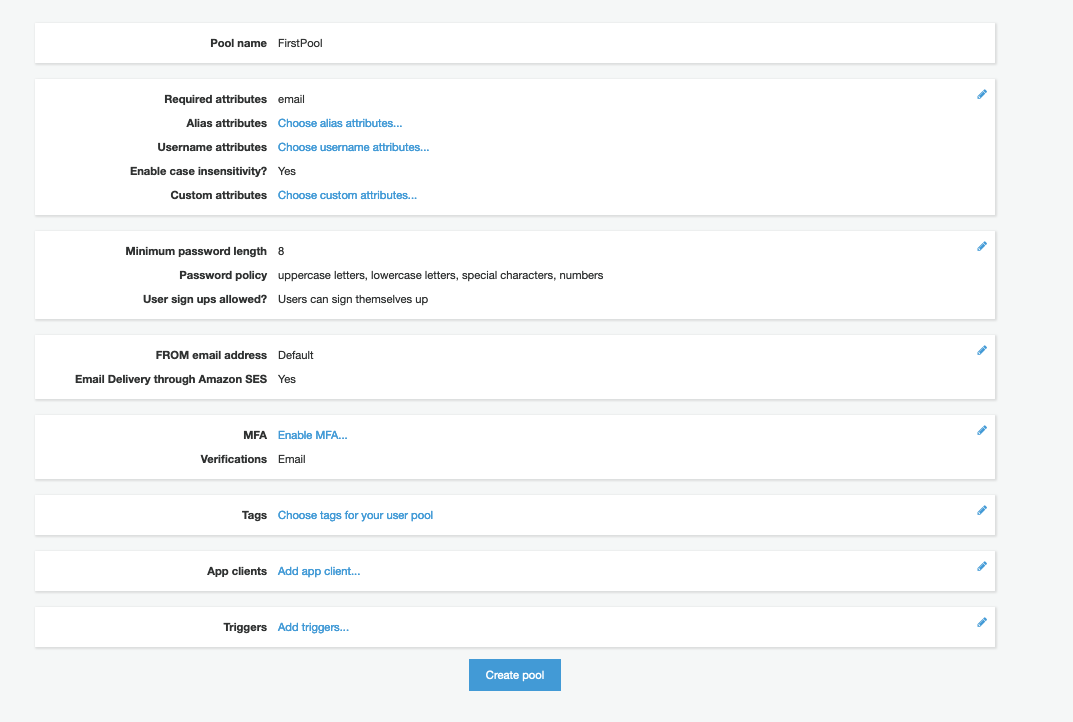Open MFA section editor with pencil icon
The height and width of the screenshot is (722, 1073).
pyautogui.click(x=981, y=431)
